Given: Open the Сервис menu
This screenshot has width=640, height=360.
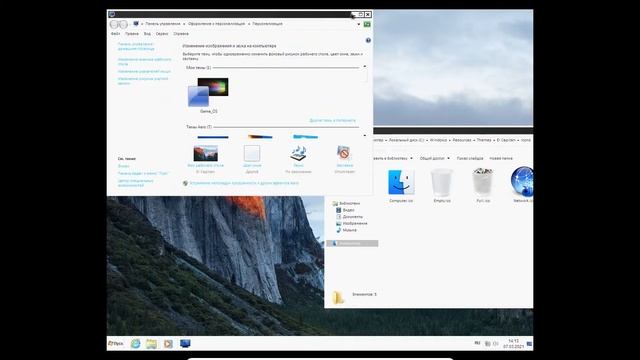Looking at the screenshot, I should click(x=162, y=34).
